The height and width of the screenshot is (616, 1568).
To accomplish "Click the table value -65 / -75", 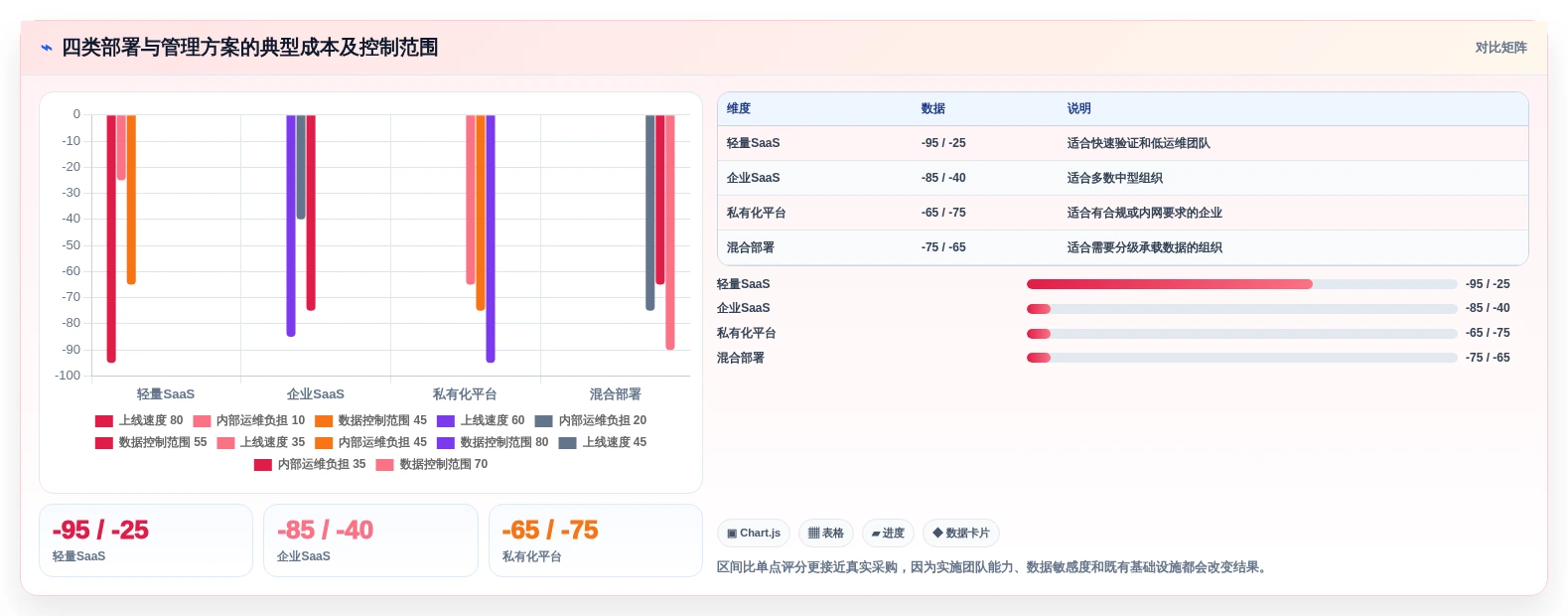I will tap(943, 213).
